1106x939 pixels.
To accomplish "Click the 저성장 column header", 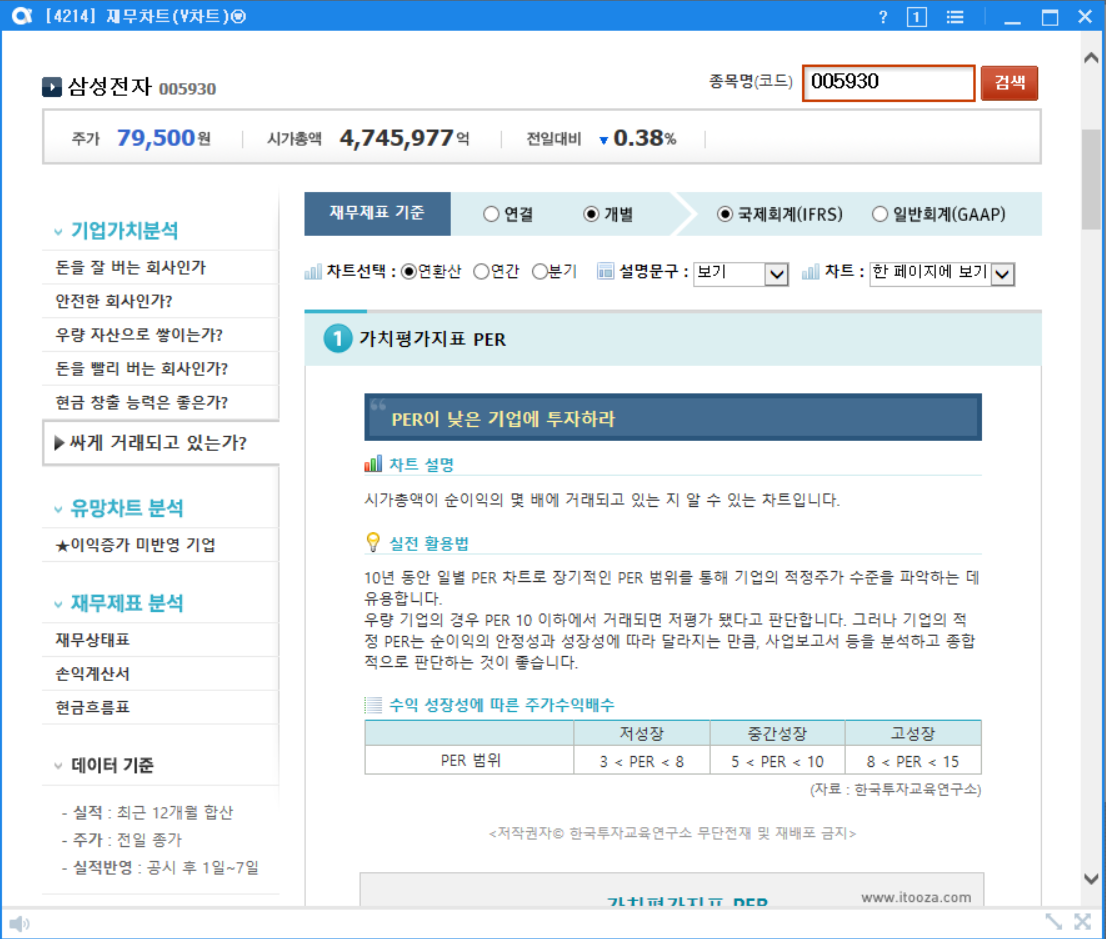I will pos(642,734).
